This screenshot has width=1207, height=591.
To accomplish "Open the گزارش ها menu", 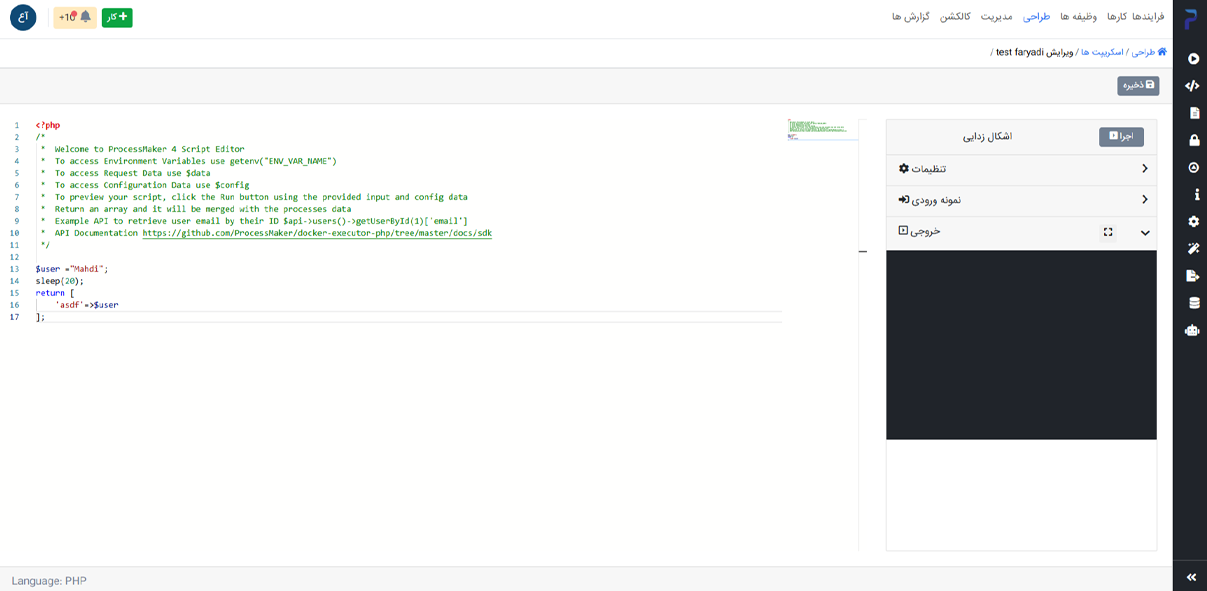I will click(911, 17).
